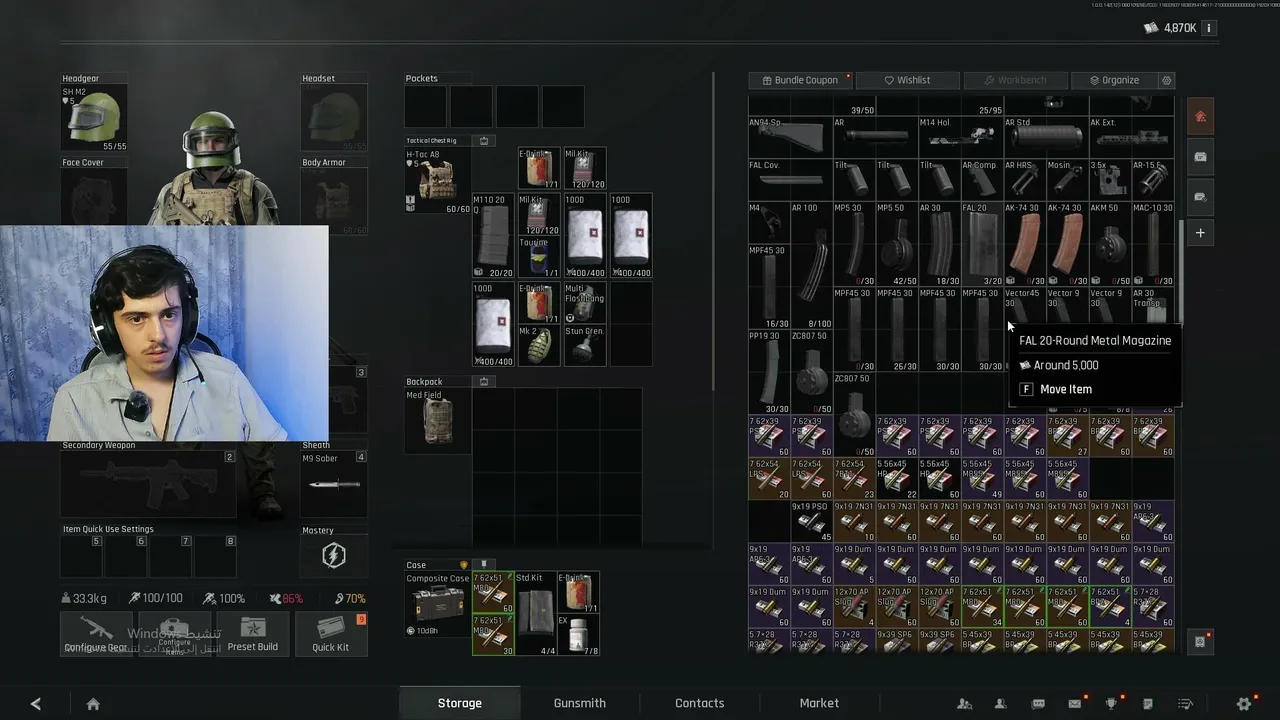This screenshot has height=720, width=1280.
Task: Select the AR 100 magazine
Action: click(x=811, y=265)
